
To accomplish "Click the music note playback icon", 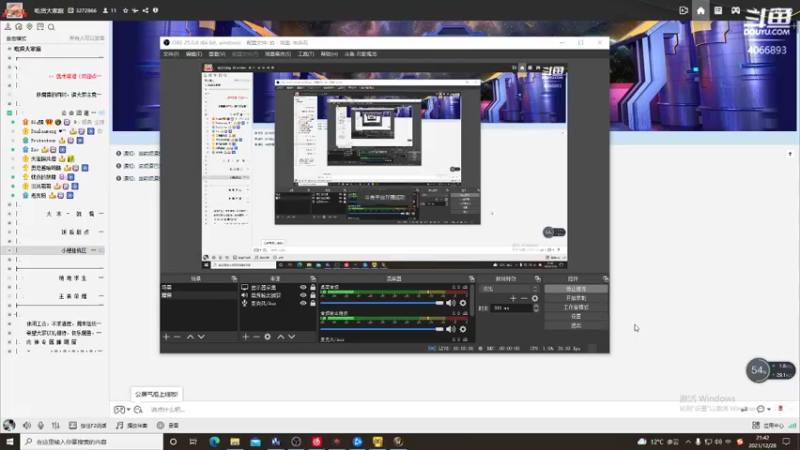I will tap(119, 425).
